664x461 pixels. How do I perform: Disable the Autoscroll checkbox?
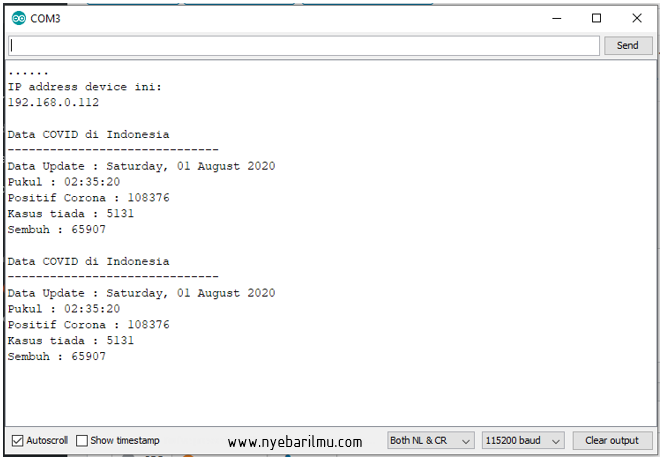pos(17,441)
